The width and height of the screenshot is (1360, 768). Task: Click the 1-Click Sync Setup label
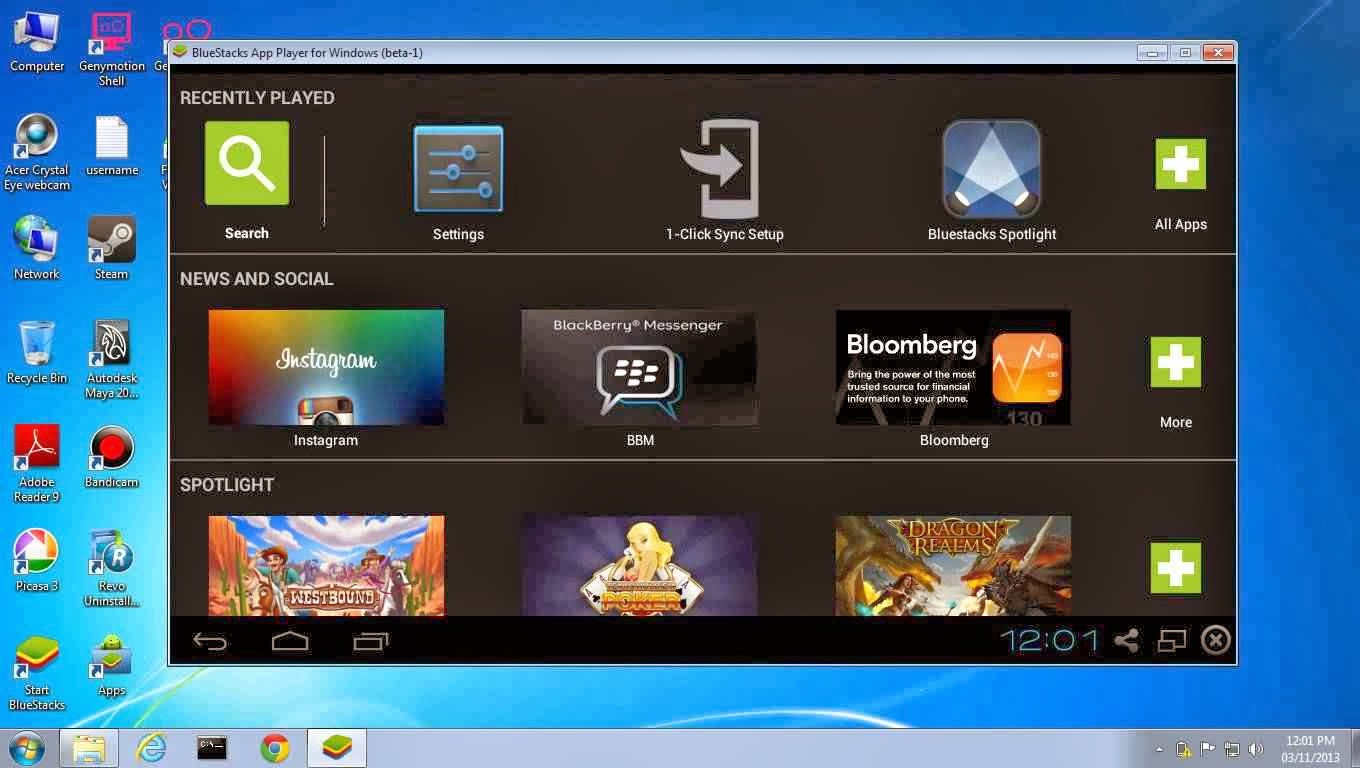(x=725, y=234)
